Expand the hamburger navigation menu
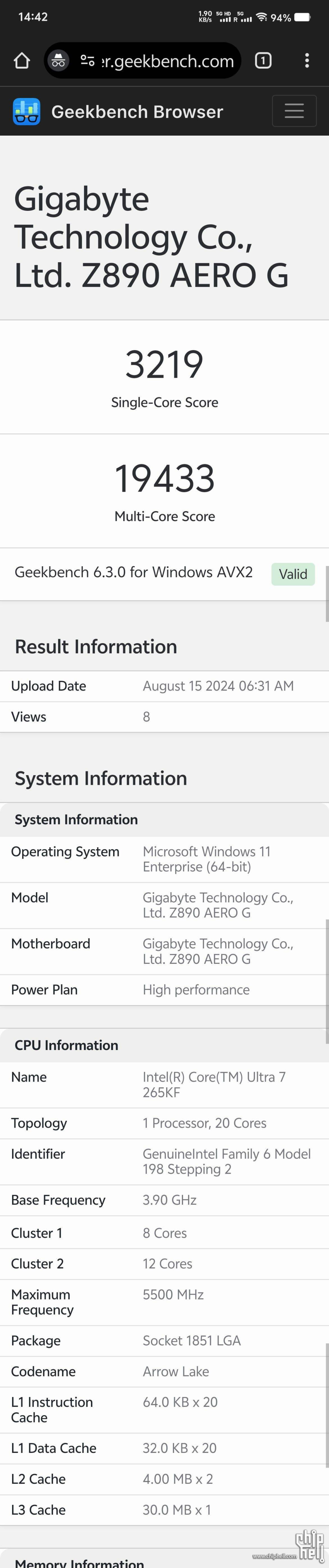Image resolution: width=329 pixels, height=1568 pixels. tap(294, 111)
